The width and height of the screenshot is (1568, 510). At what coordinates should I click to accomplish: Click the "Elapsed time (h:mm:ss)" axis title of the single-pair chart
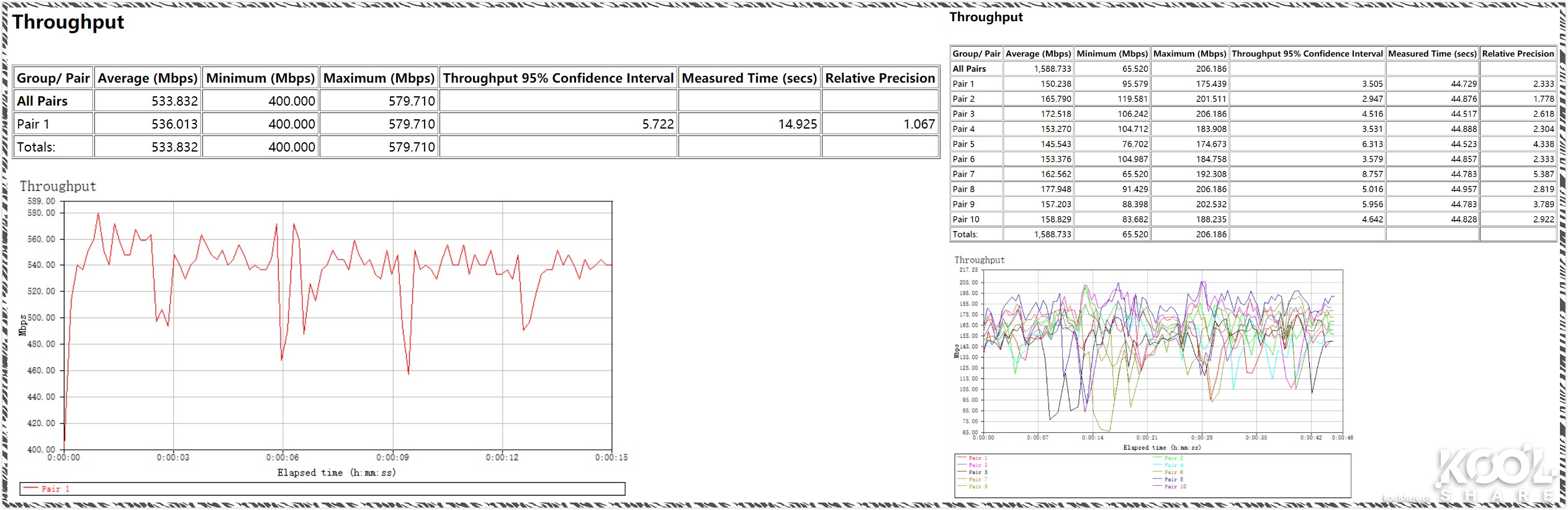coord(336,473)
